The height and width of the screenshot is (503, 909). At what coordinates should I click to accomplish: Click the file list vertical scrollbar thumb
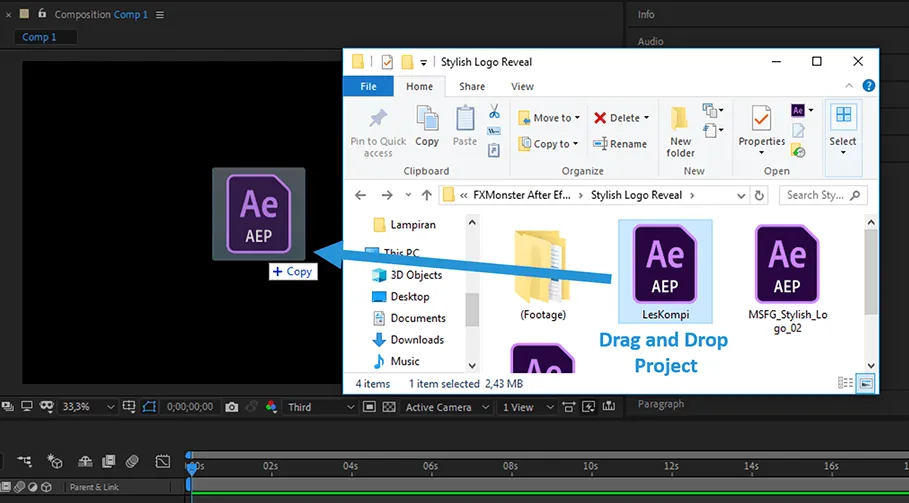coord(871,272)
